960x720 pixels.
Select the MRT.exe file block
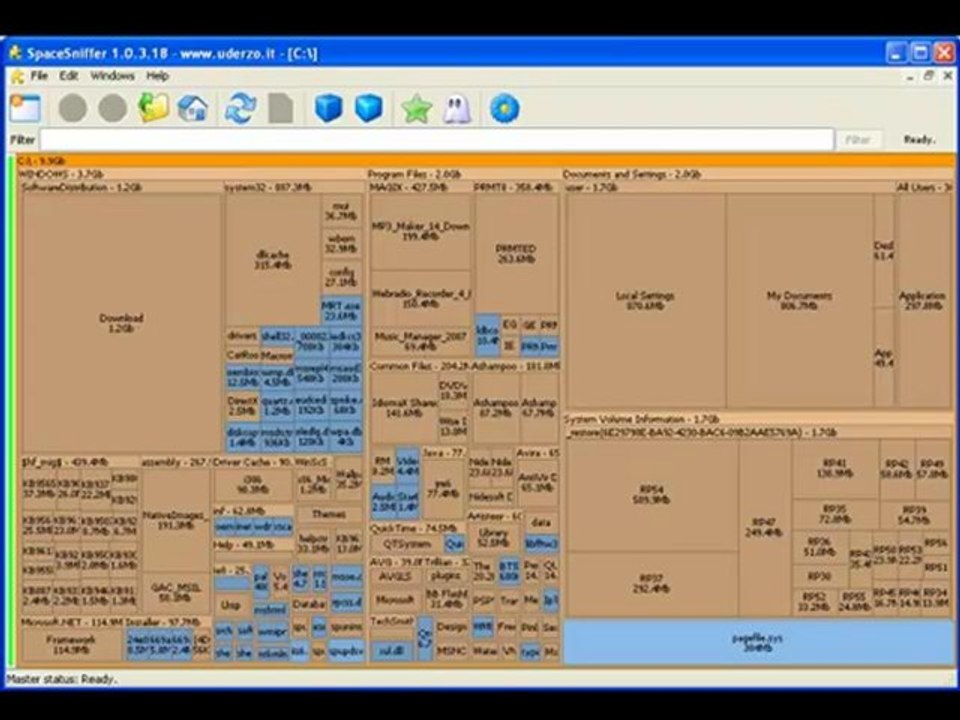341,310
